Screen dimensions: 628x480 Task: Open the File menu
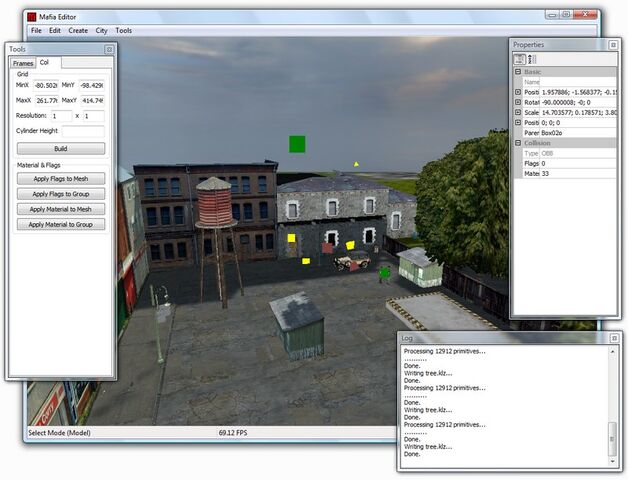click(36, 30)
